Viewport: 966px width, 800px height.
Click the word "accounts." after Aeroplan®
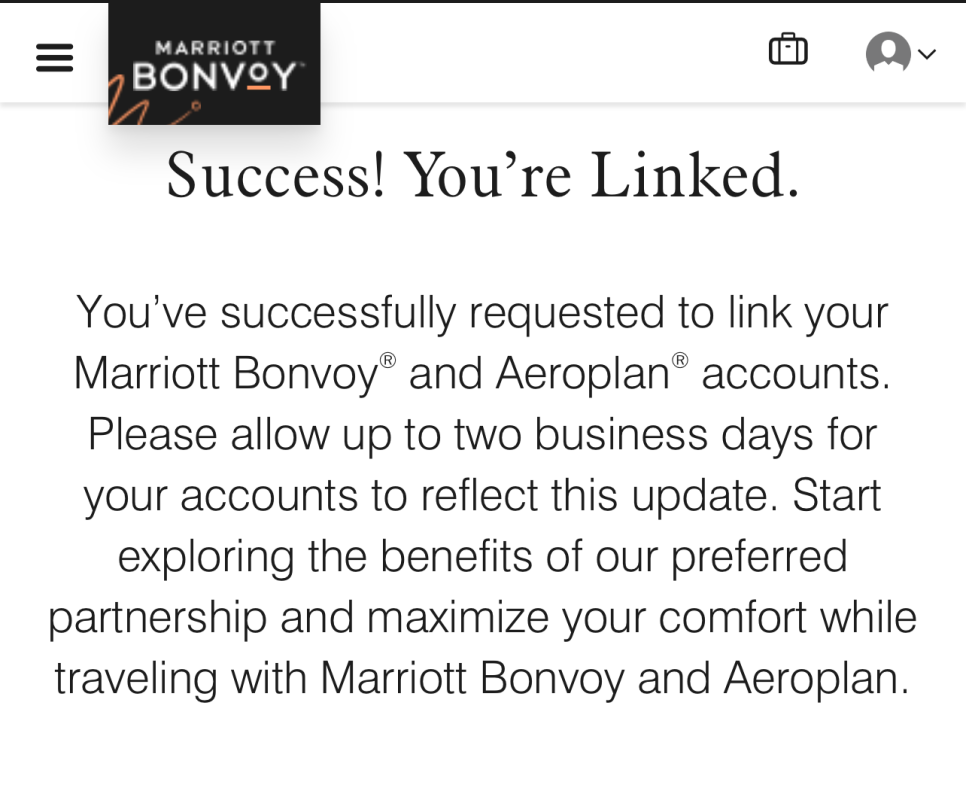click(796, 374)
